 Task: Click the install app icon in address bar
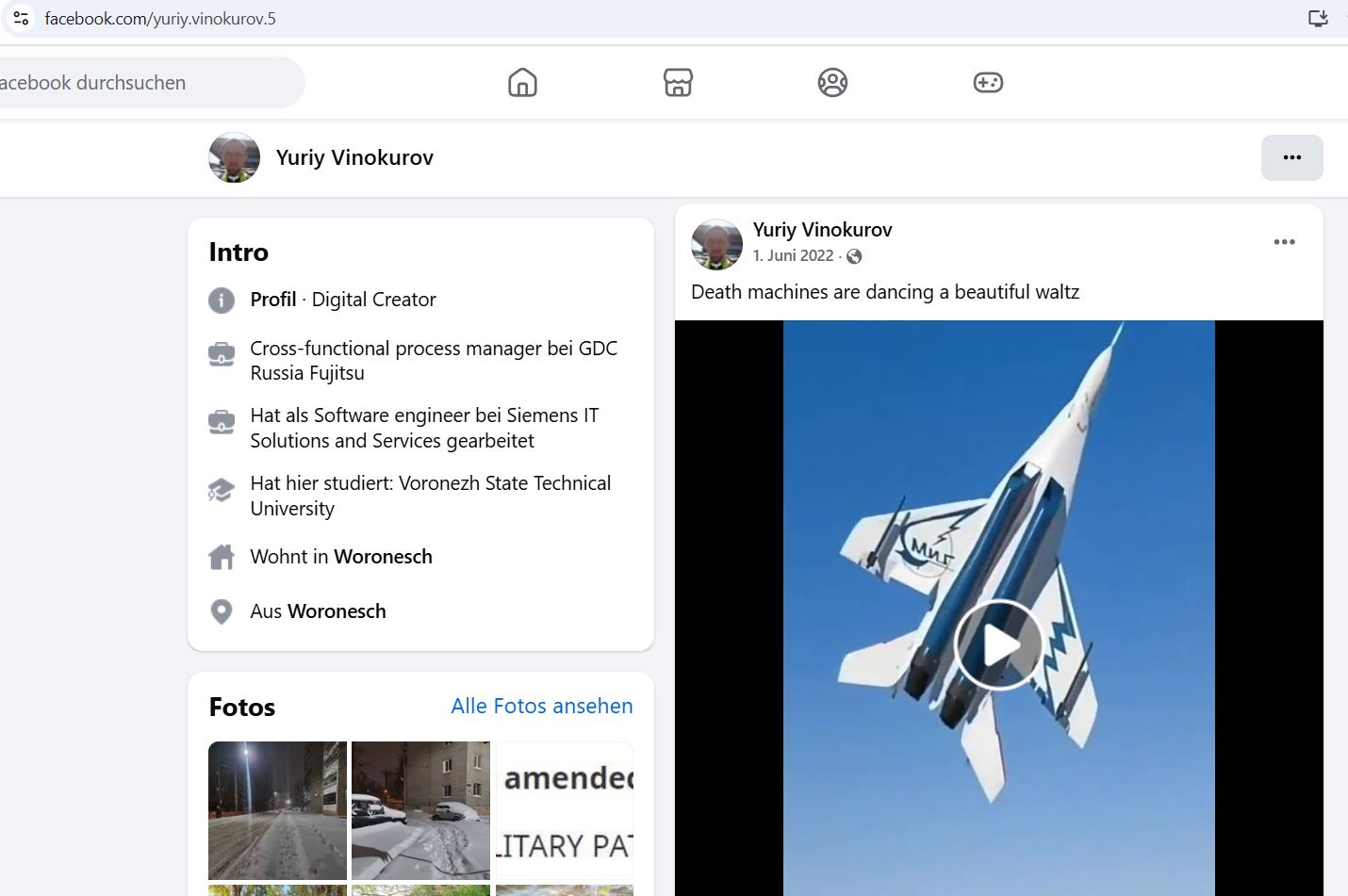click(1318, 18)
